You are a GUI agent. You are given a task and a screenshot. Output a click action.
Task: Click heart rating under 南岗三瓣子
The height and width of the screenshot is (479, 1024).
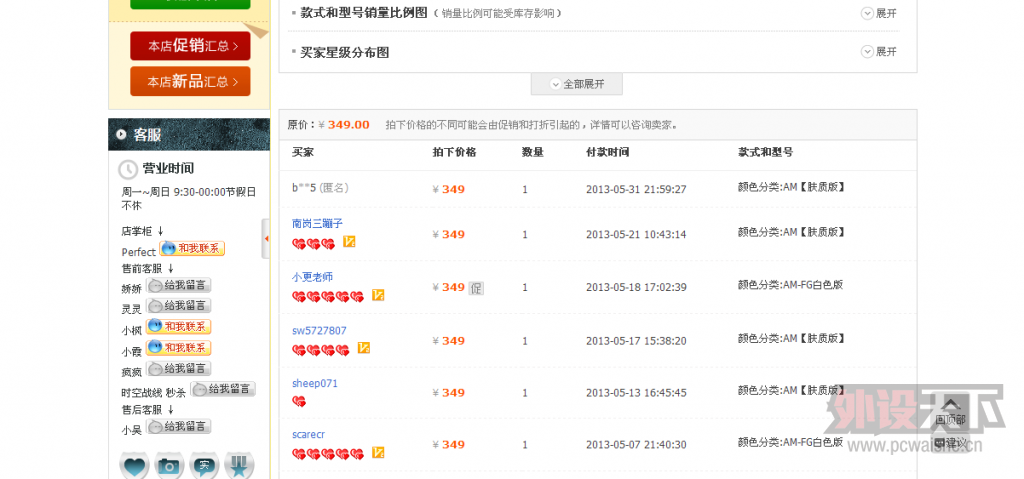click(x=313, y=244)
